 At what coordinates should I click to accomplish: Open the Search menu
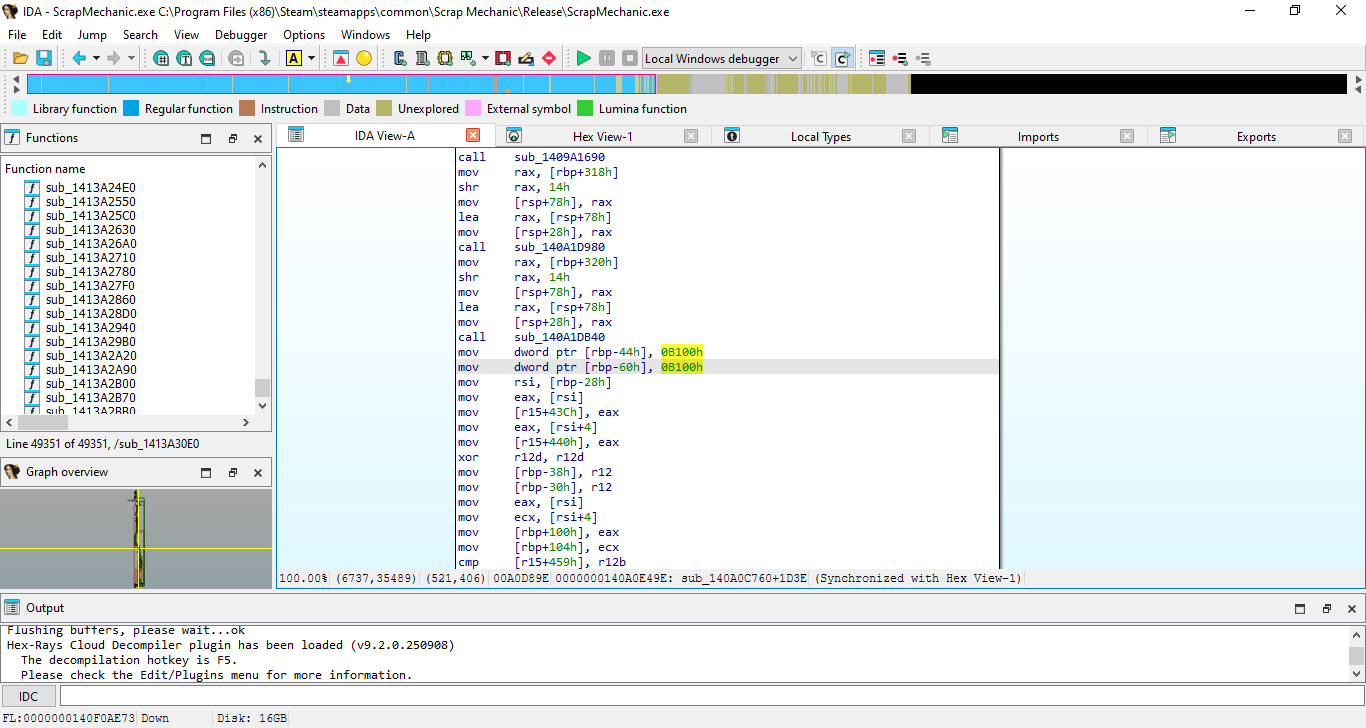pyautogui.click(x=140, y=34)
